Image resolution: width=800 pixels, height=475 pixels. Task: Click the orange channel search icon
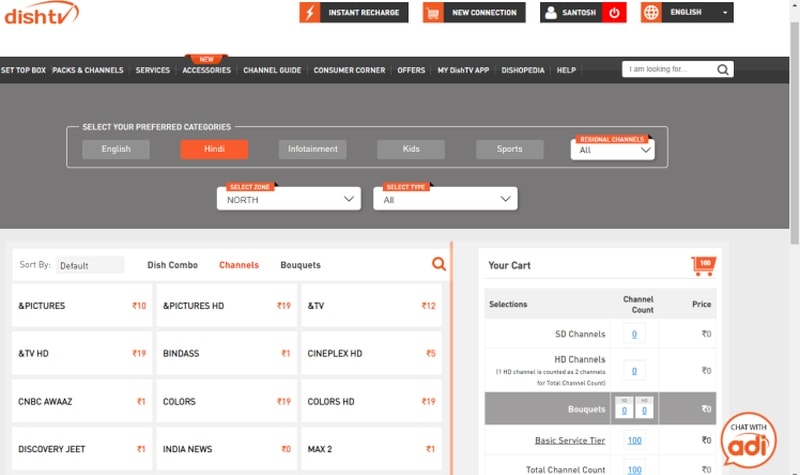(439, 264)
